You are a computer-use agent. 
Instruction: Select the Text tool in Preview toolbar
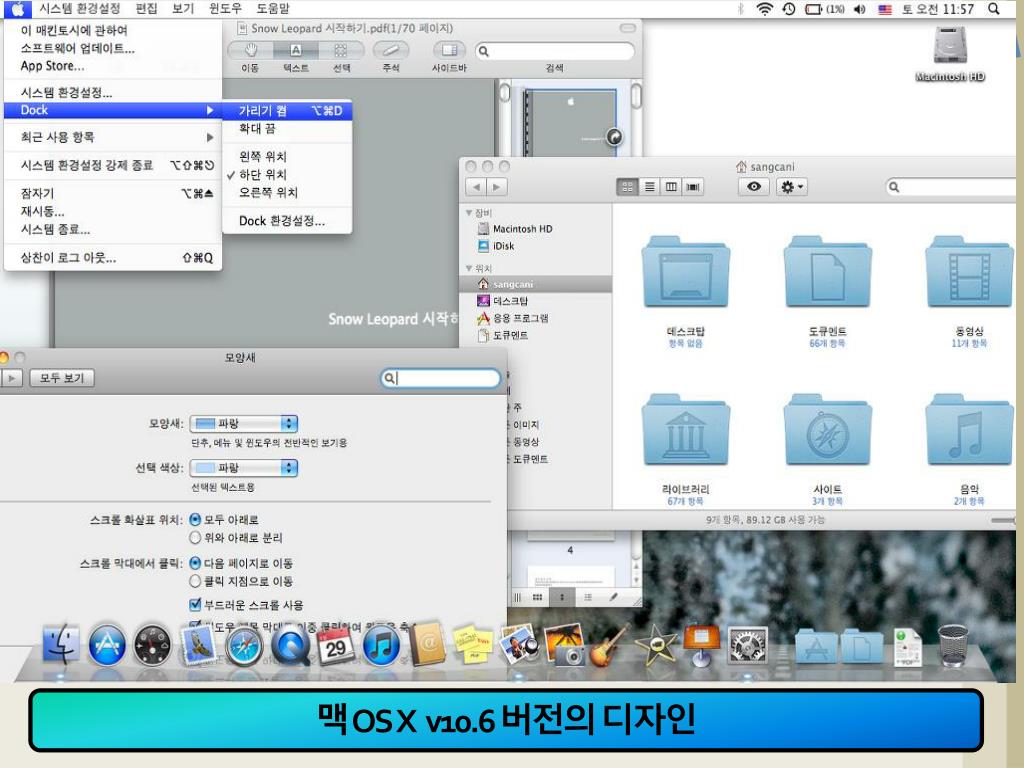coord(296,50)
